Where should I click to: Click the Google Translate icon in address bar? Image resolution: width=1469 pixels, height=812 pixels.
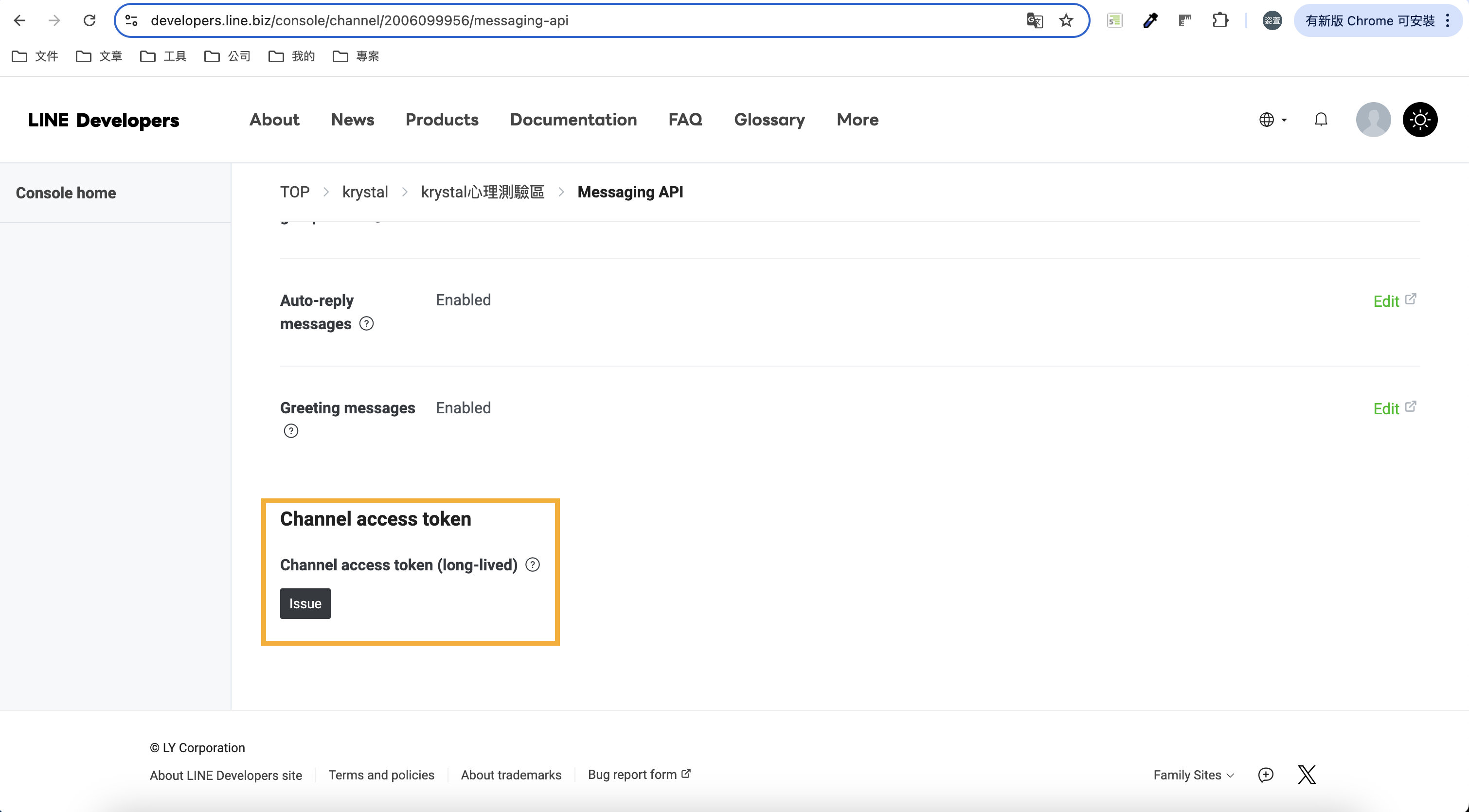[x=1035, y=20]
